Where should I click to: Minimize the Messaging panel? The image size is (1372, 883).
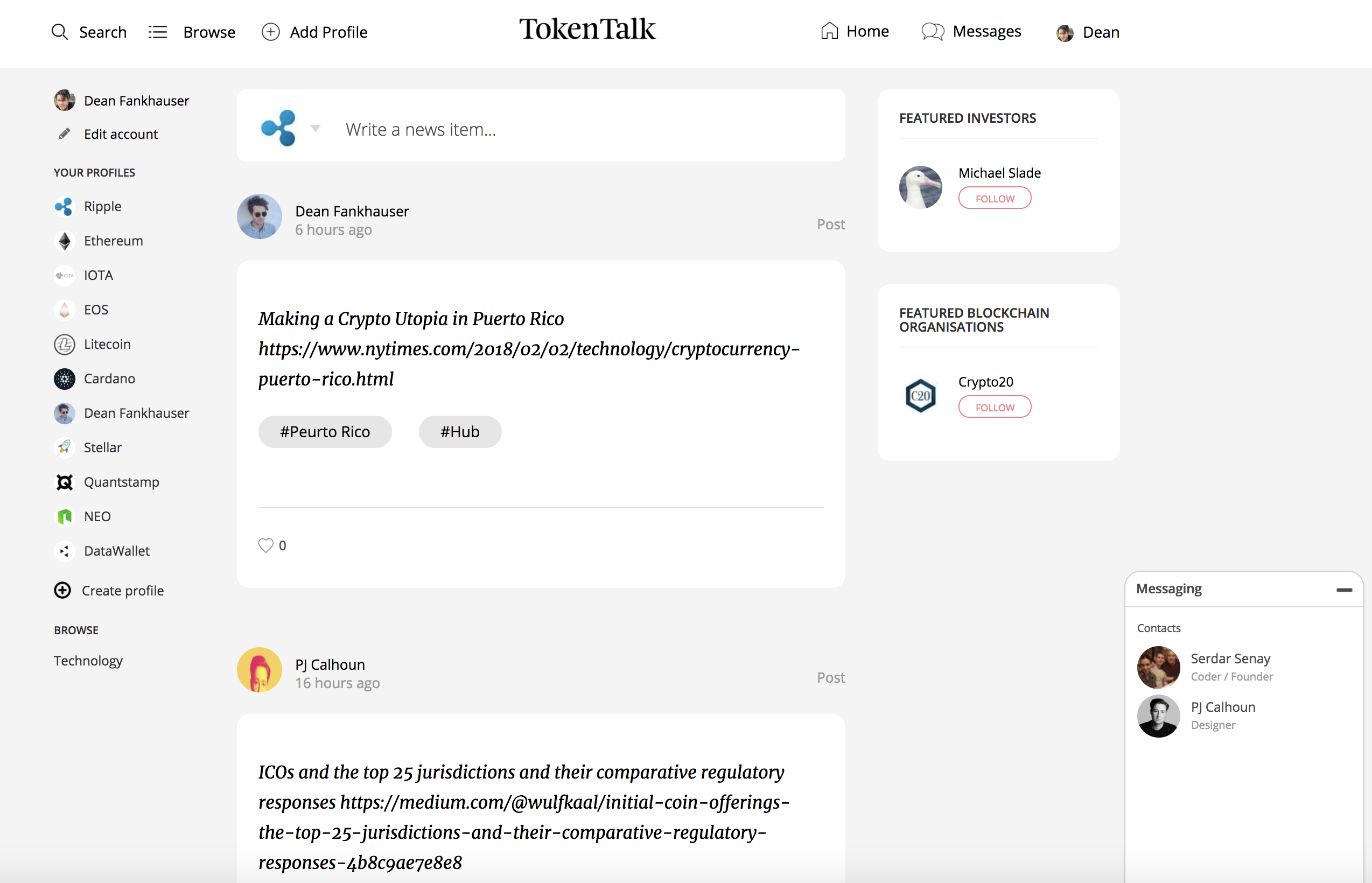pyautogui.click(x=1343, y=590)
